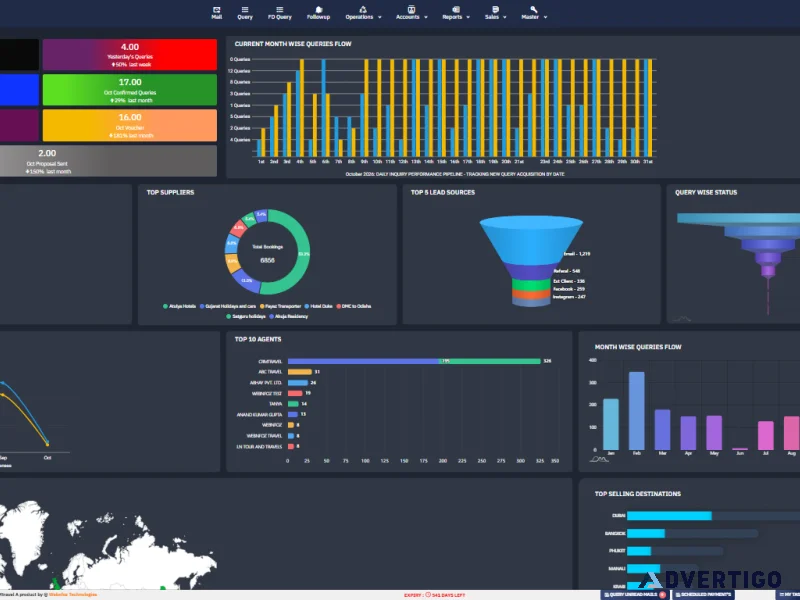The height and width of the screenshot is (600, 800).
Task: Toggle DMC to Odisha legend entry
Action: coord(354,306)
